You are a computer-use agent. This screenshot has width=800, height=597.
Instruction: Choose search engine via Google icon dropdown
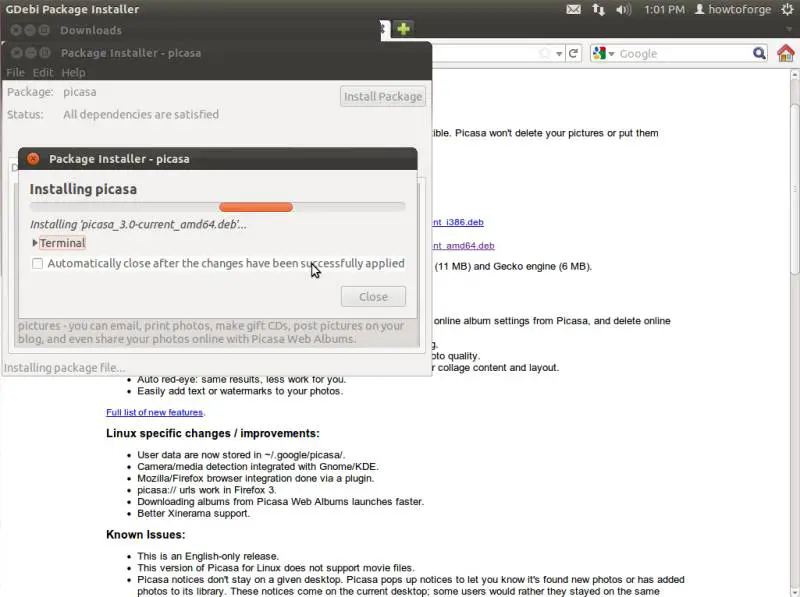point(604,53)
